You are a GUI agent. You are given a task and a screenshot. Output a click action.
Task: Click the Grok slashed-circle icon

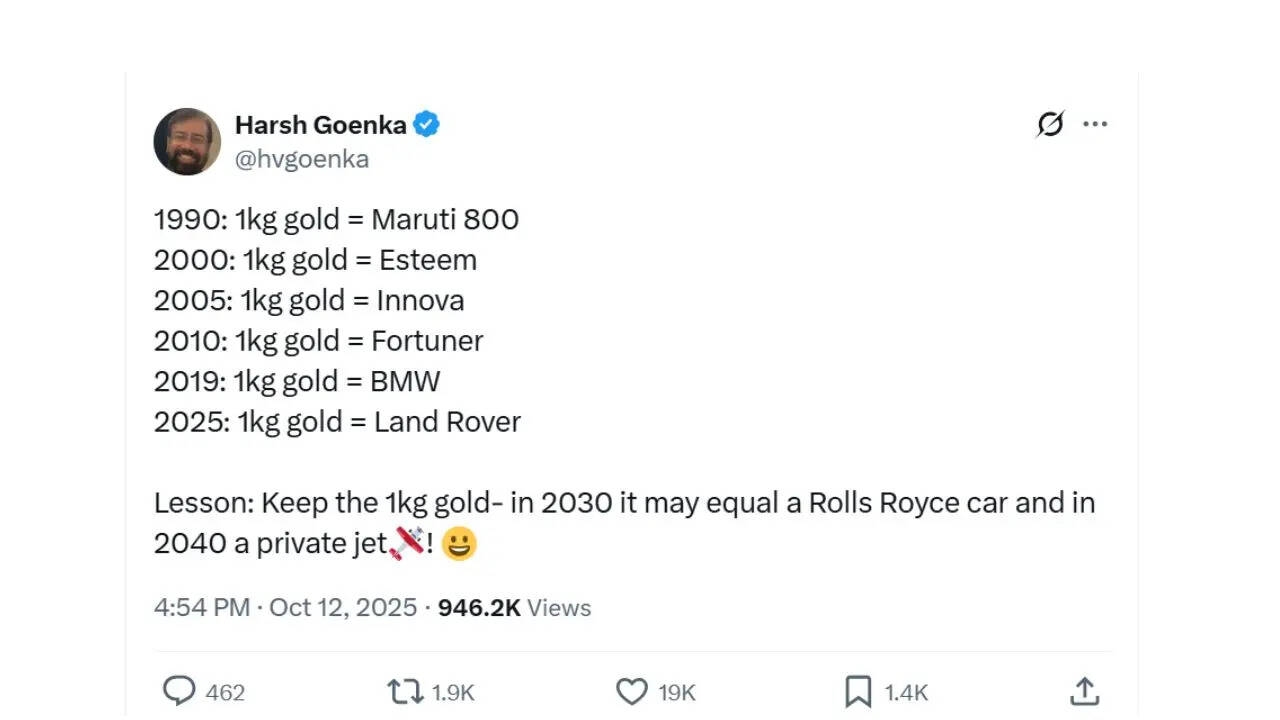click(1050, 124)
